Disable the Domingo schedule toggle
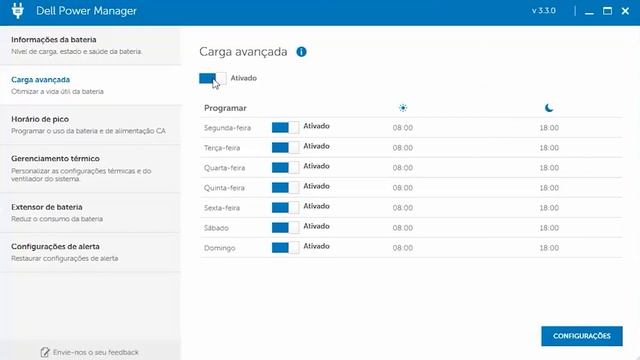The image size is (640, 360). coord(285,248)
